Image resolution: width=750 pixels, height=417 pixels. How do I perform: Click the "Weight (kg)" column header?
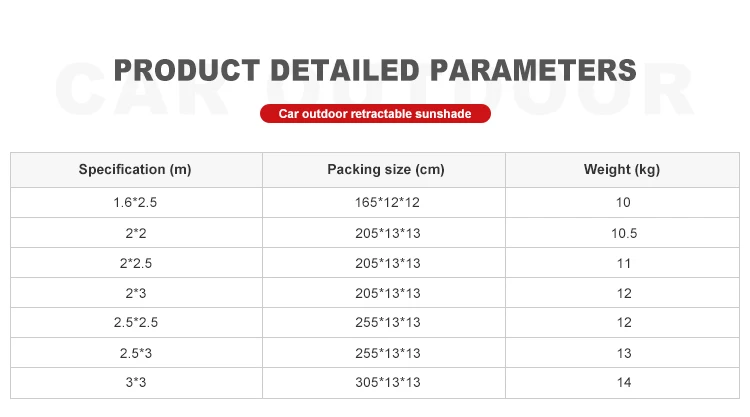(x=622, y=170)
